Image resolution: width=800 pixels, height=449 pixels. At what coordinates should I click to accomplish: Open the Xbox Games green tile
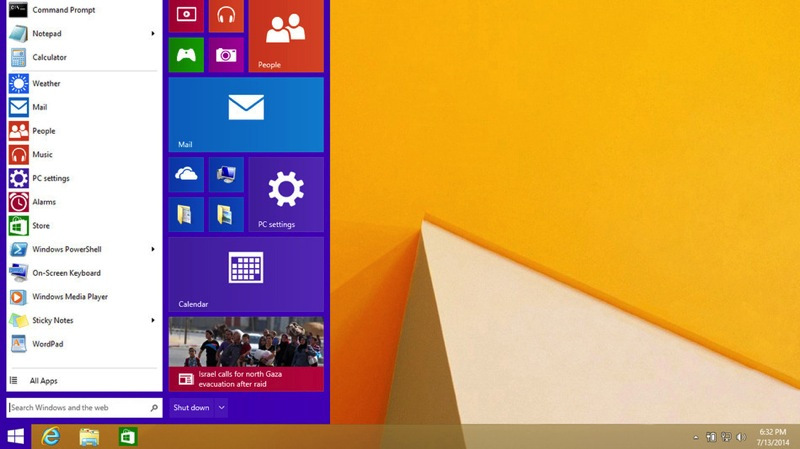(186, 55)
